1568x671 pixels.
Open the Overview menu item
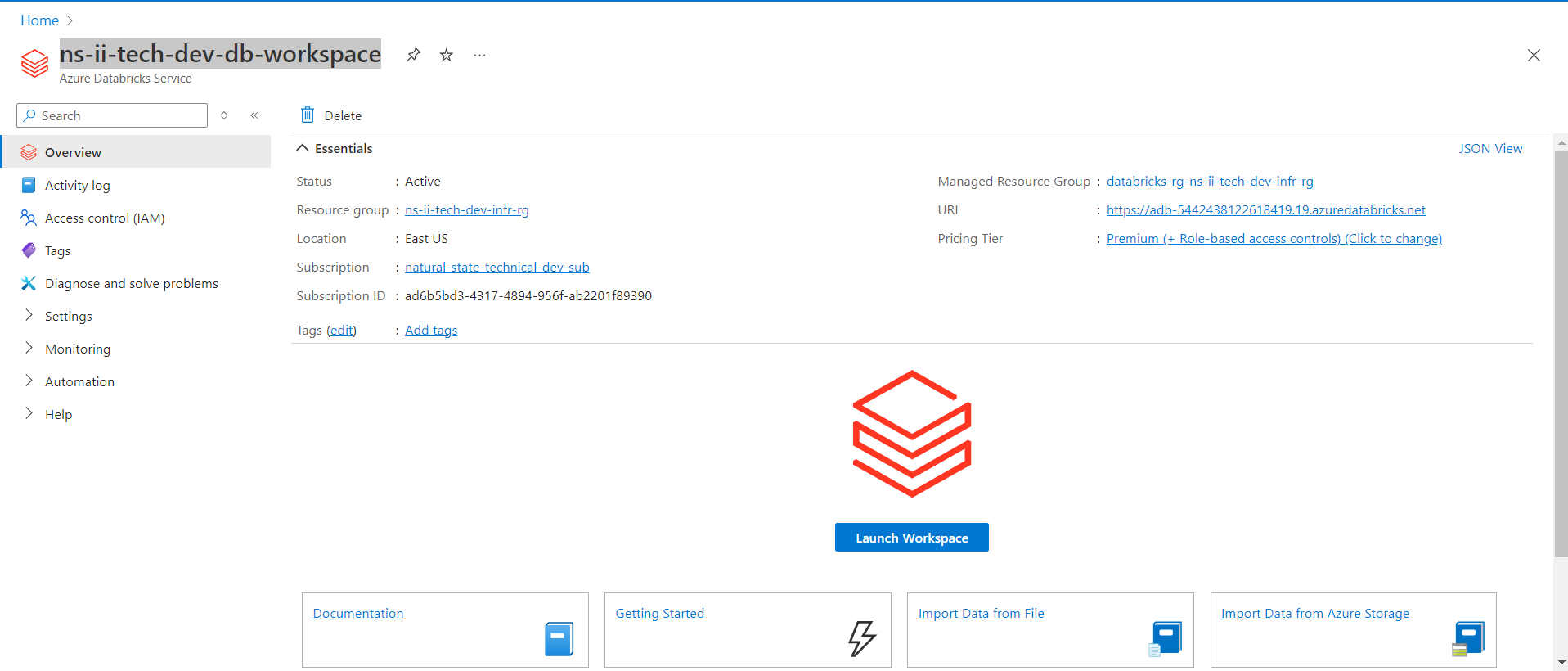[x=136, y=152]
